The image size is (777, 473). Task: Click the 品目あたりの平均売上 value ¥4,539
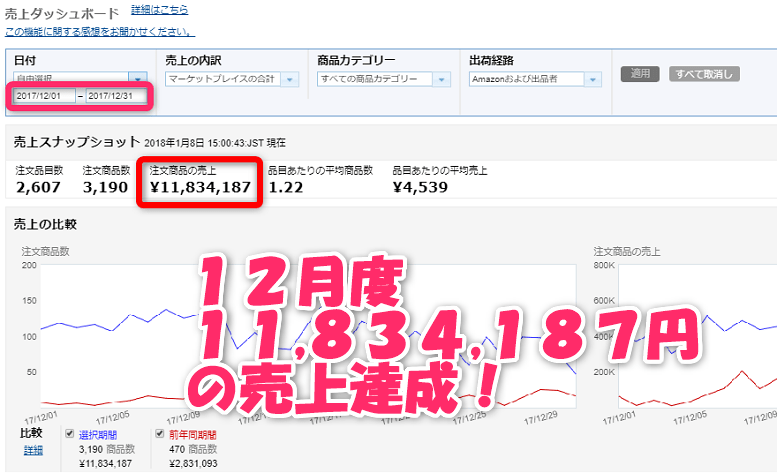420,187
